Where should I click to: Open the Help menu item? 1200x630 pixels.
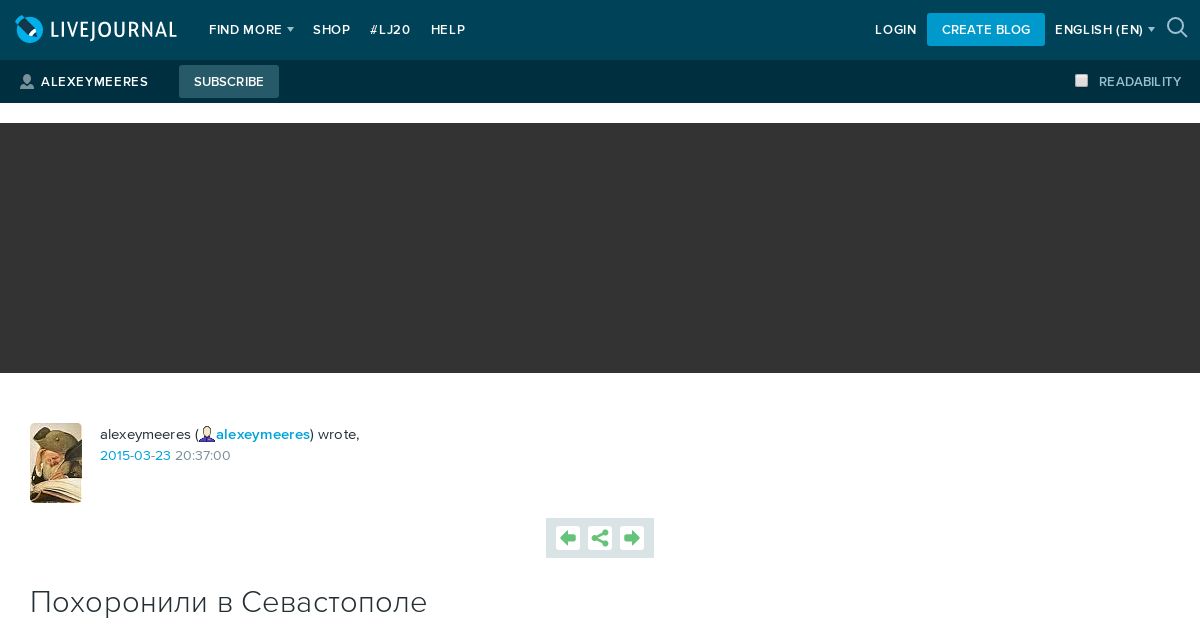[448, 30]
